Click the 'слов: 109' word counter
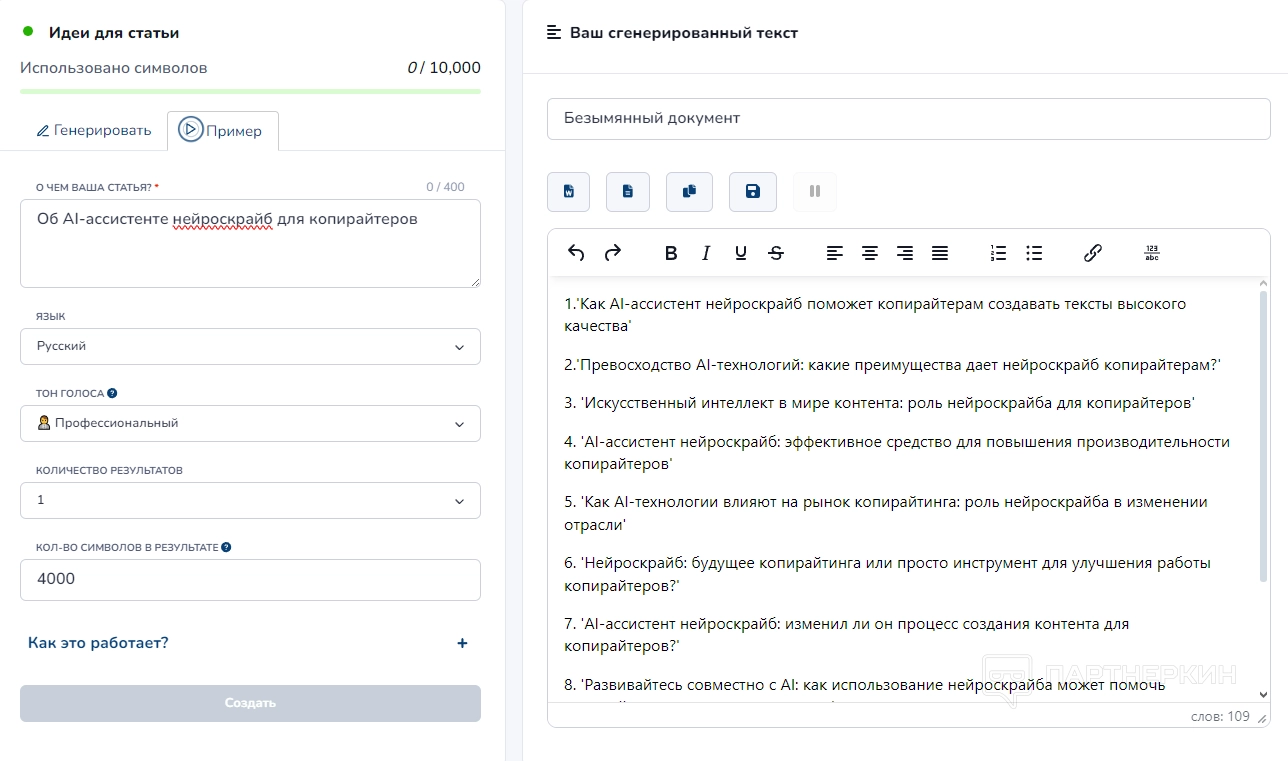Viewport: 1288px width, 761px height. click(1220, 717)
